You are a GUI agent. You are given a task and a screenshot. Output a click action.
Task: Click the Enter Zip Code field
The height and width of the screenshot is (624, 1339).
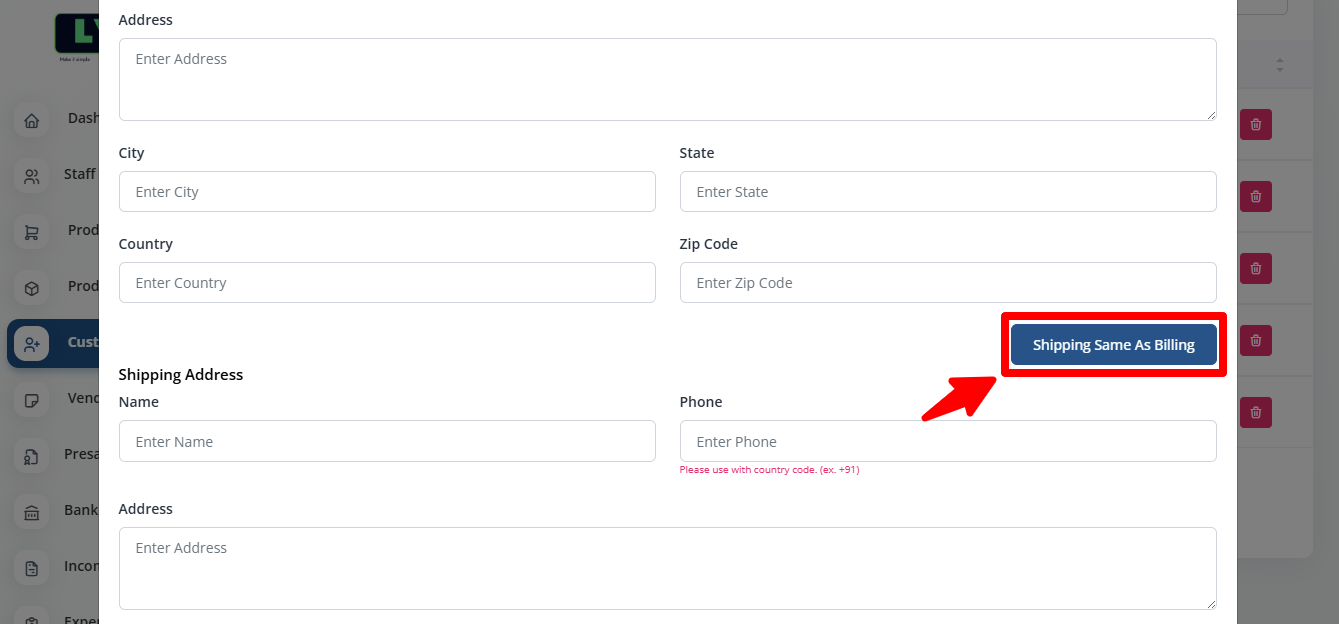[947, 283]
